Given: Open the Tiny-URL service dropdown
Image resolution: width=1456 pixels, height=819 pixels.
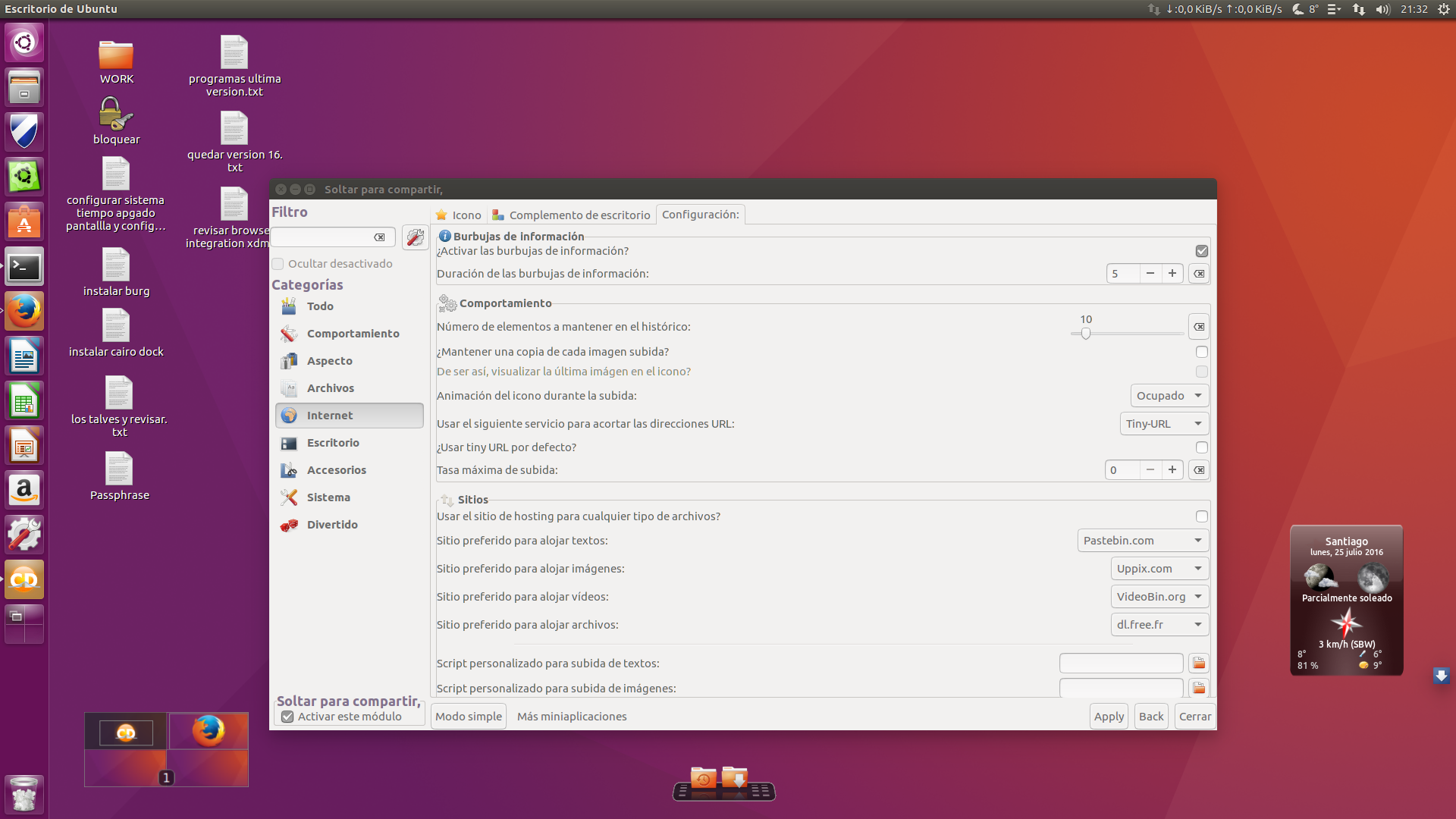Looking at the screenshot, I should pyautogui.click(x=1164, y=424).
